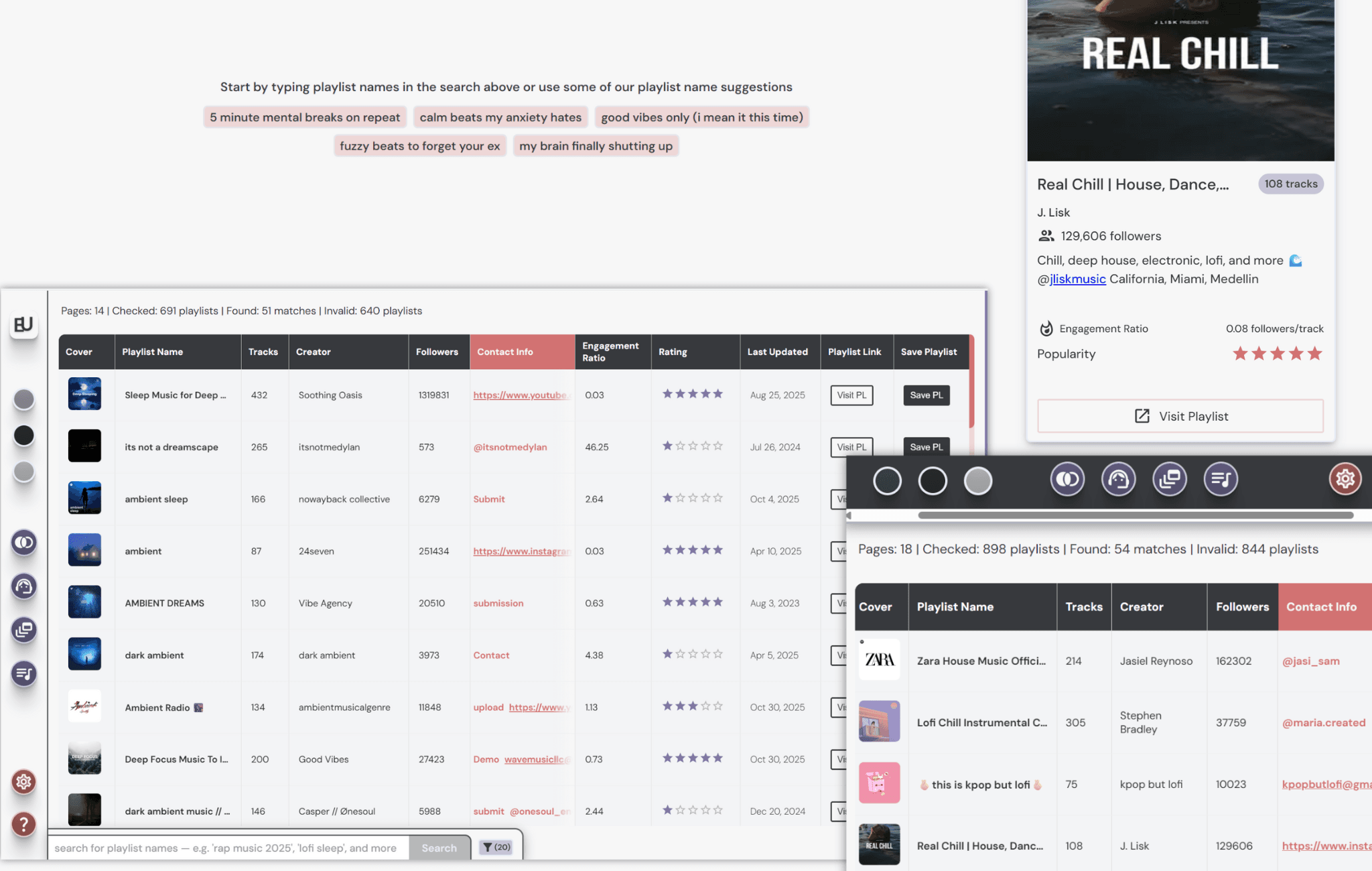
Task: Open the jliskmusic profile link
Action: [1077, 279]
